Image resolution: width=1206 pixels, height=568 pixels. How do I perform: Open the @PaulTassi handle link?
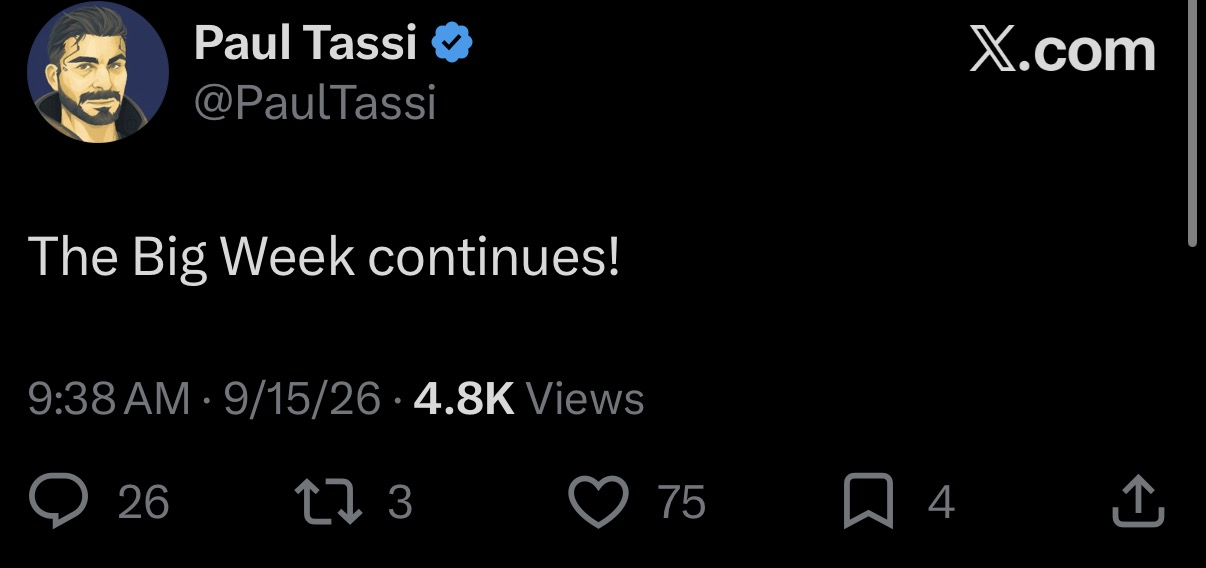[x=314, y=102]
